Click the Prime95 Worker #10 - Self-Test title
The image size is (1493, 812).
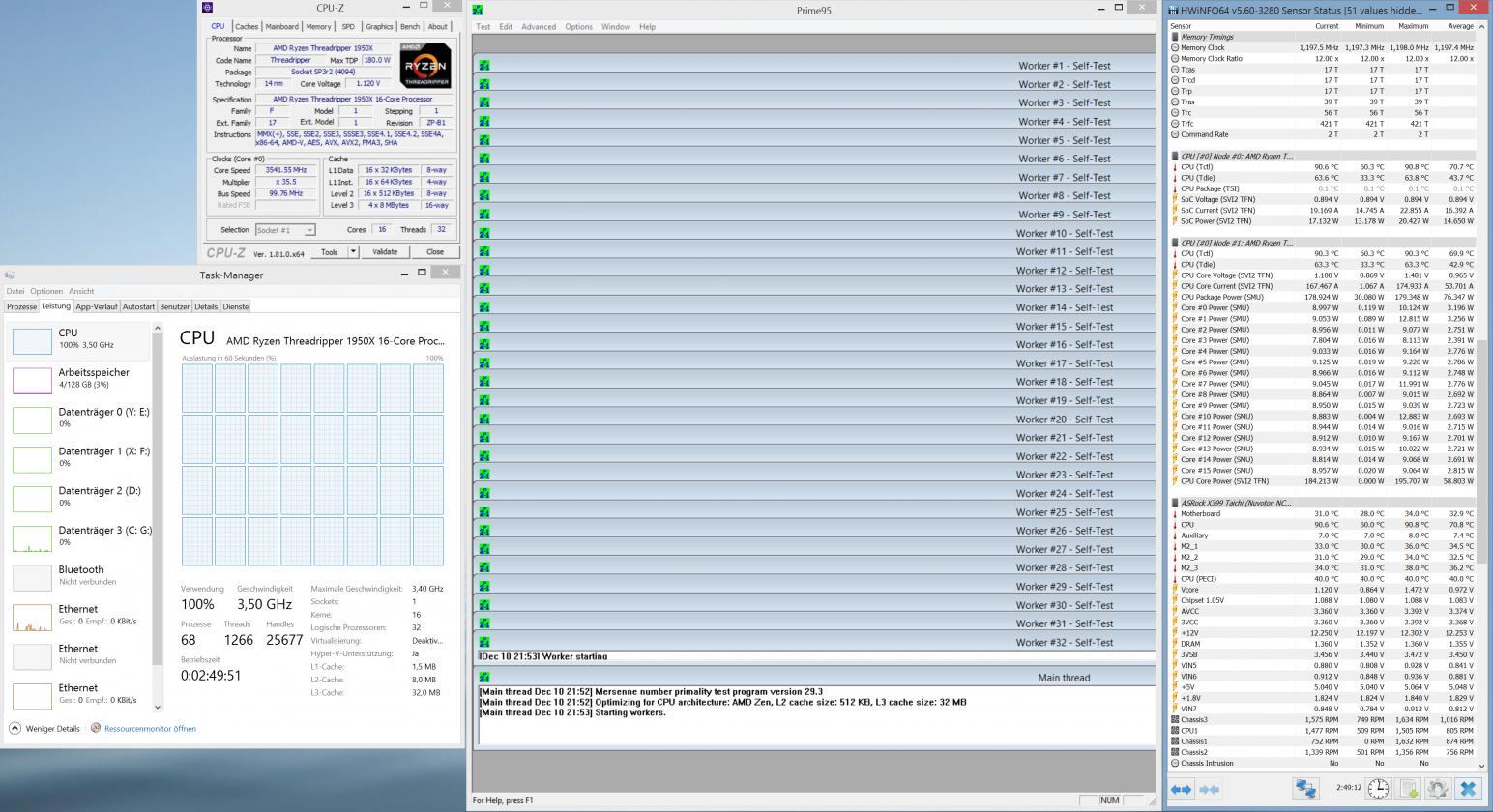[x=1065, y=233]
